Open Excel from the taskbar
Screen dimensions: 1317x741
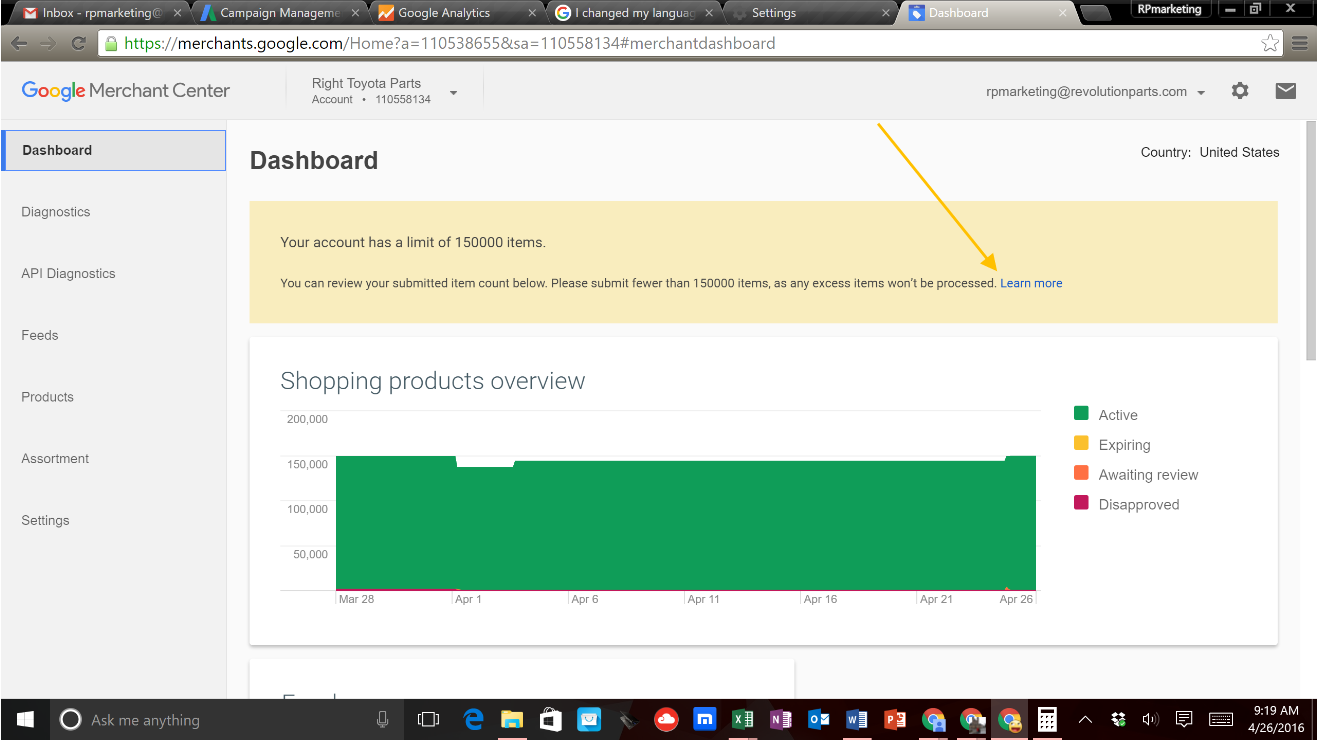(x=742, y=720)
